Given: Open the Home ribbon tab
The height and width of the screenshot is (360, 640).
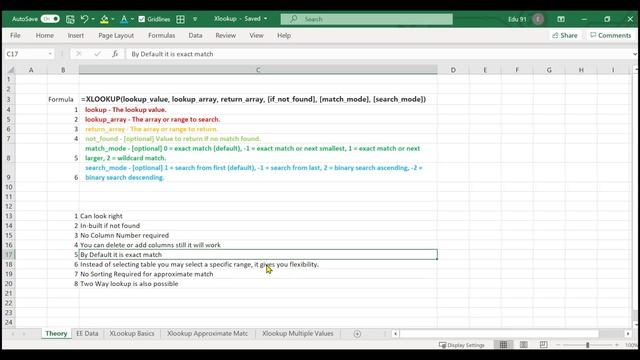Looking at the screenshot, I should click(x=44, y=36).
